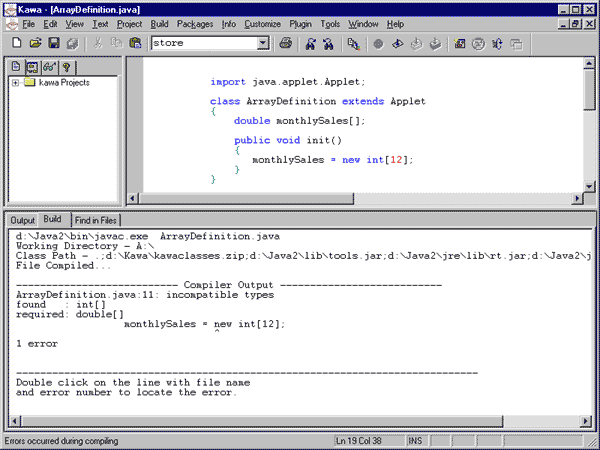Open the Window menu
600x450 pixels.
[x=363, y=24]
